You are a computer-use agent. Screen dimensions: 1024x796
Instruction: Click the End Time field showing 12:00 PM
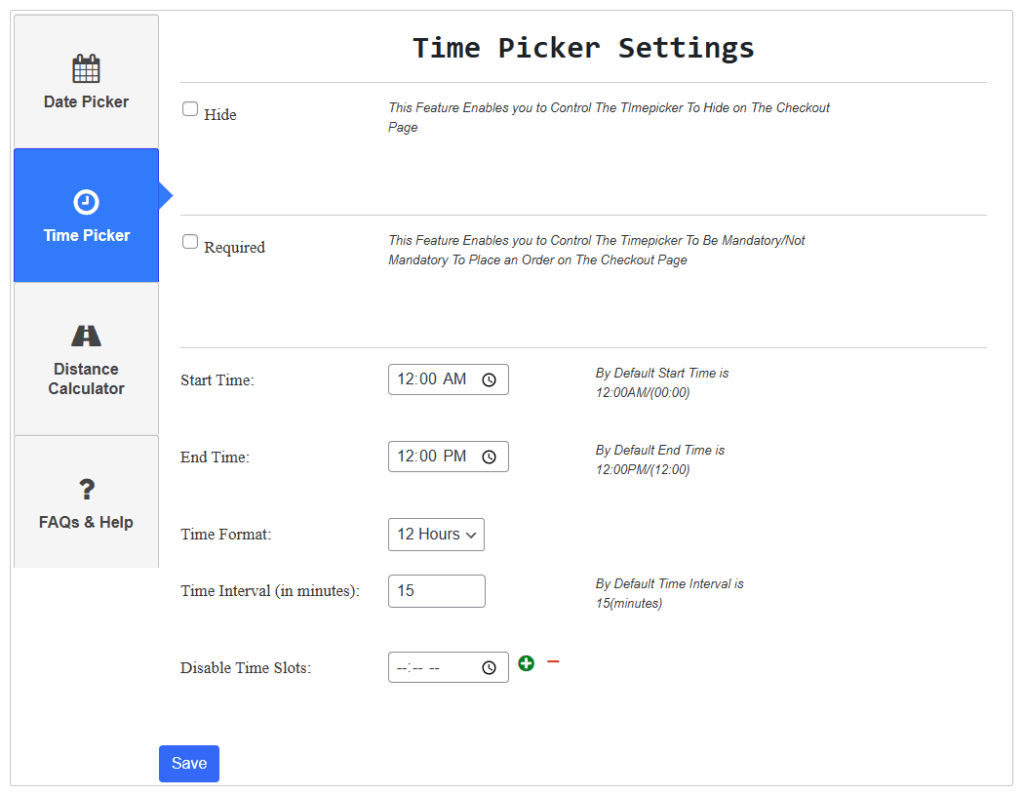(x=435, y=456)
